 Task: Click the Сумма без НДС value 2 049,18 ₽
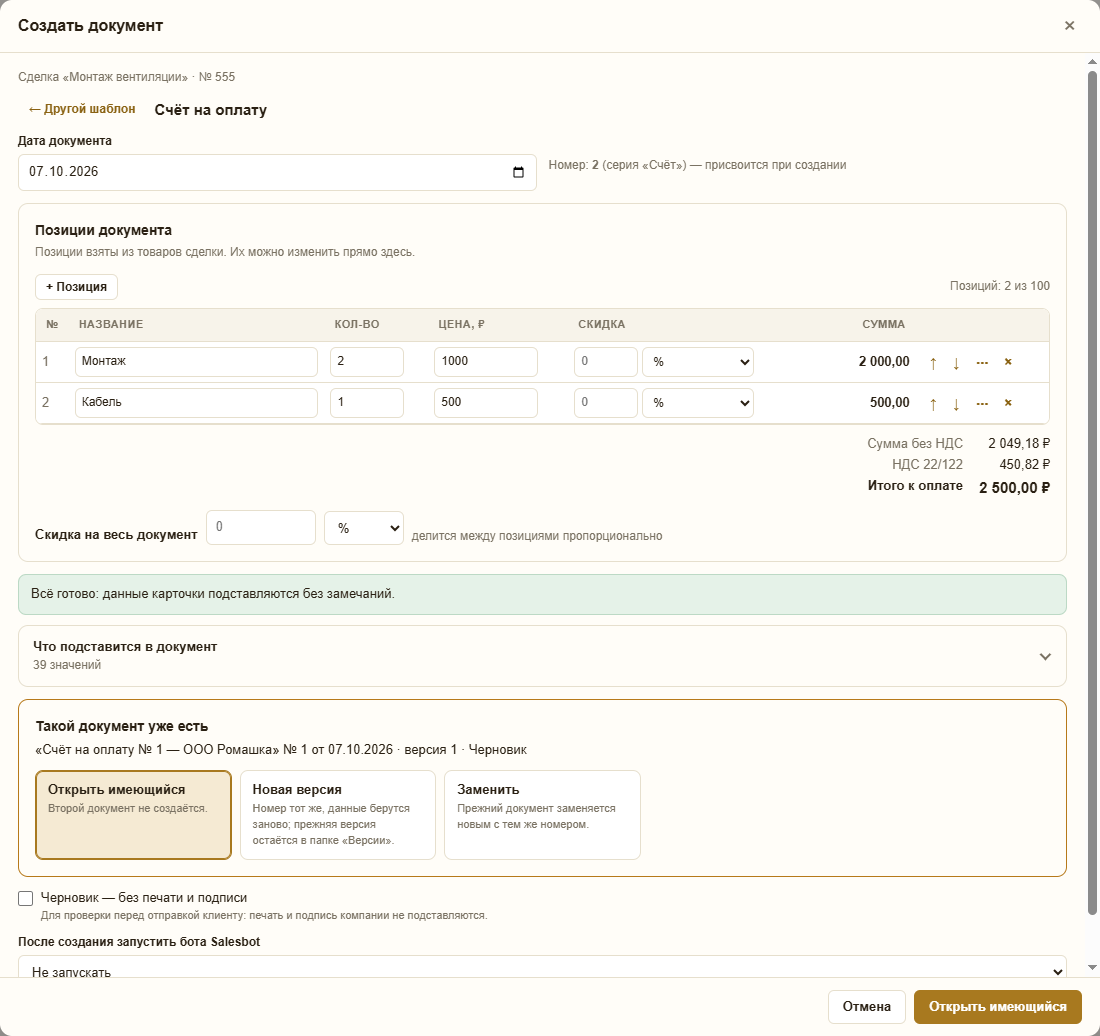1019,443
